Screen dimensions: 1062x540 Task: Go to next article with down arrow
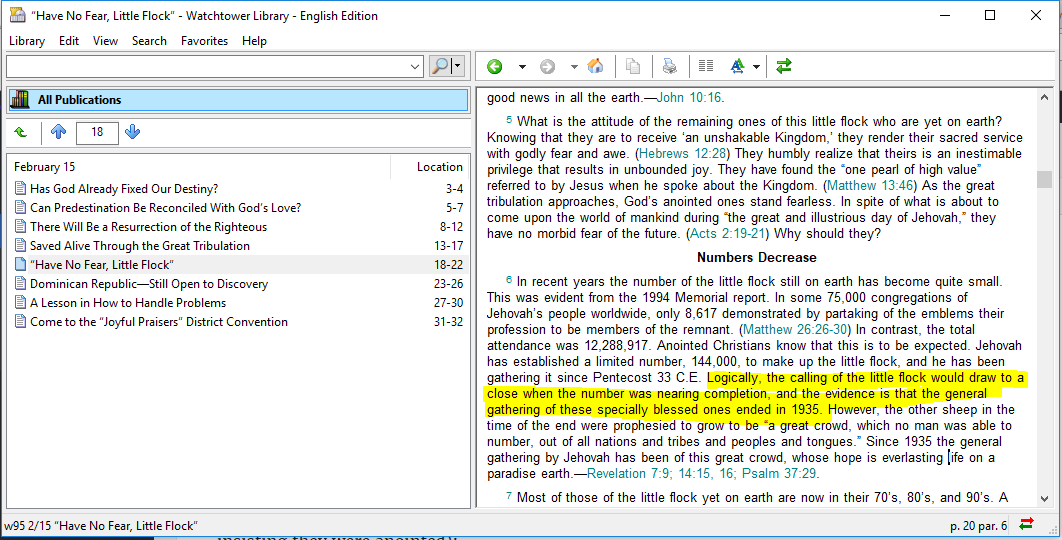133,132
